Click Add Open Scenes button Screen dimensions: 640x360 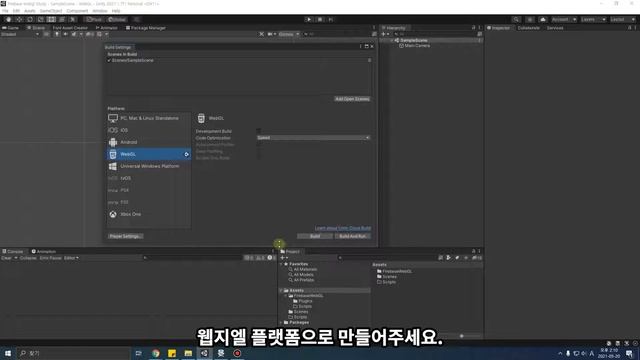point(352,99)
